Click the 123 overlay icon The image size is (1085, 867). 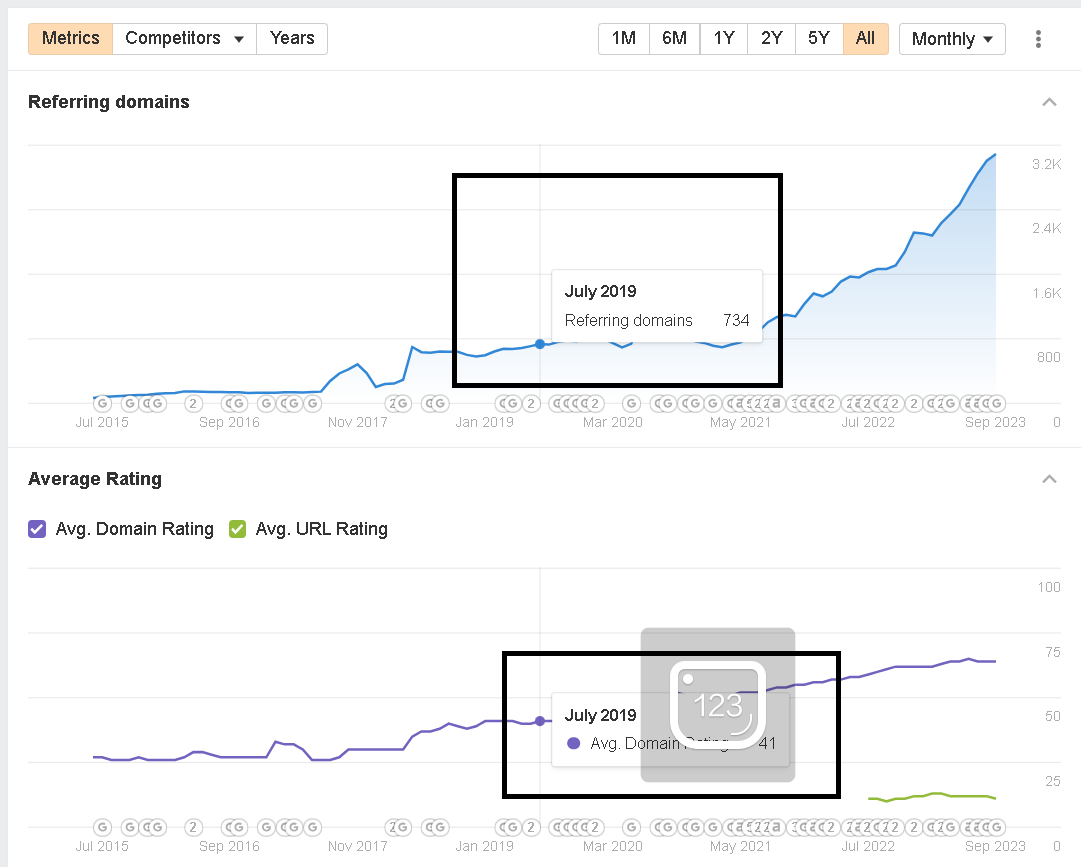(x=717, y=705)
